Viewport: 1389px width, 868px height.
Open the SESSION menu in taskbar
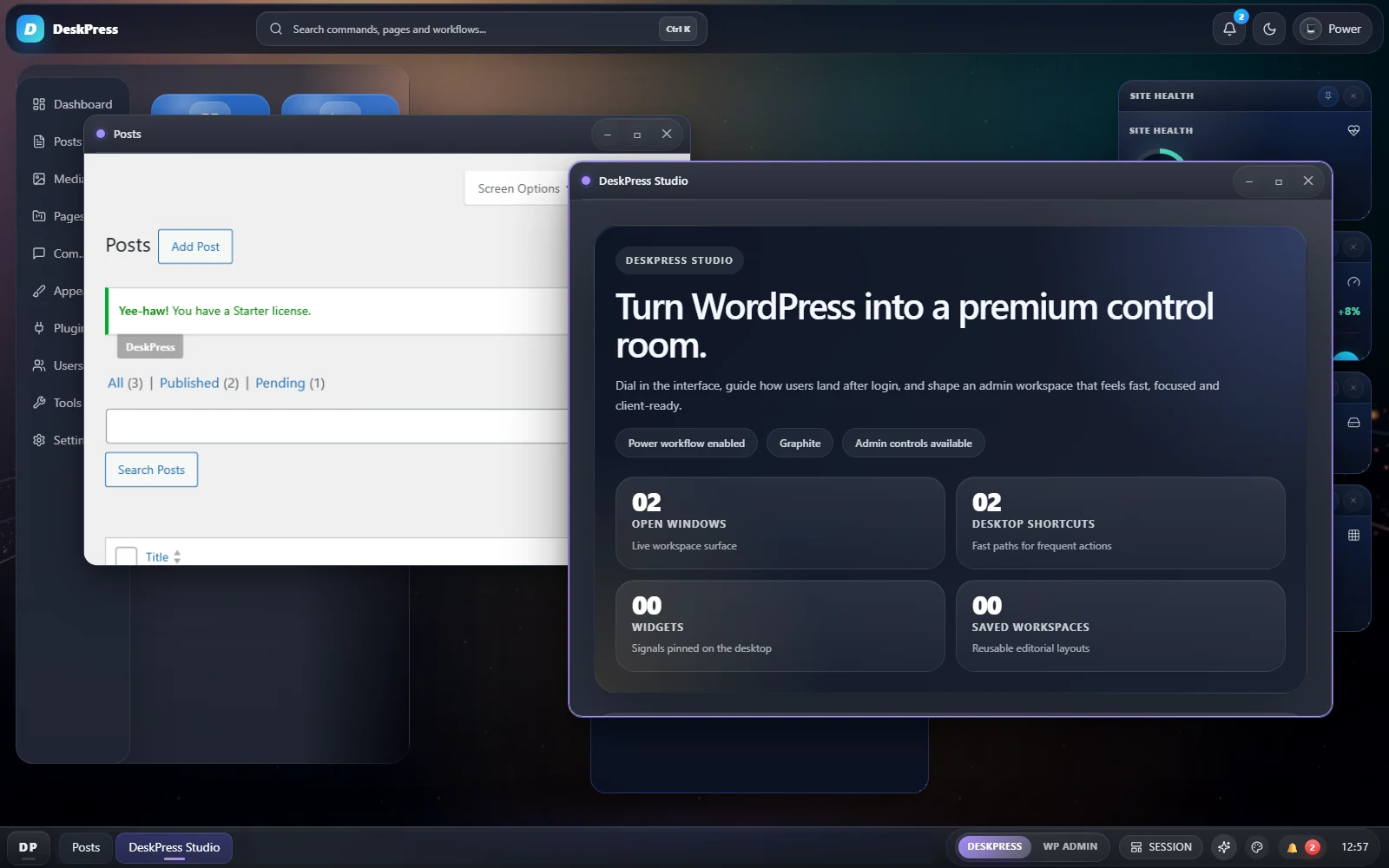(1161, 847)
